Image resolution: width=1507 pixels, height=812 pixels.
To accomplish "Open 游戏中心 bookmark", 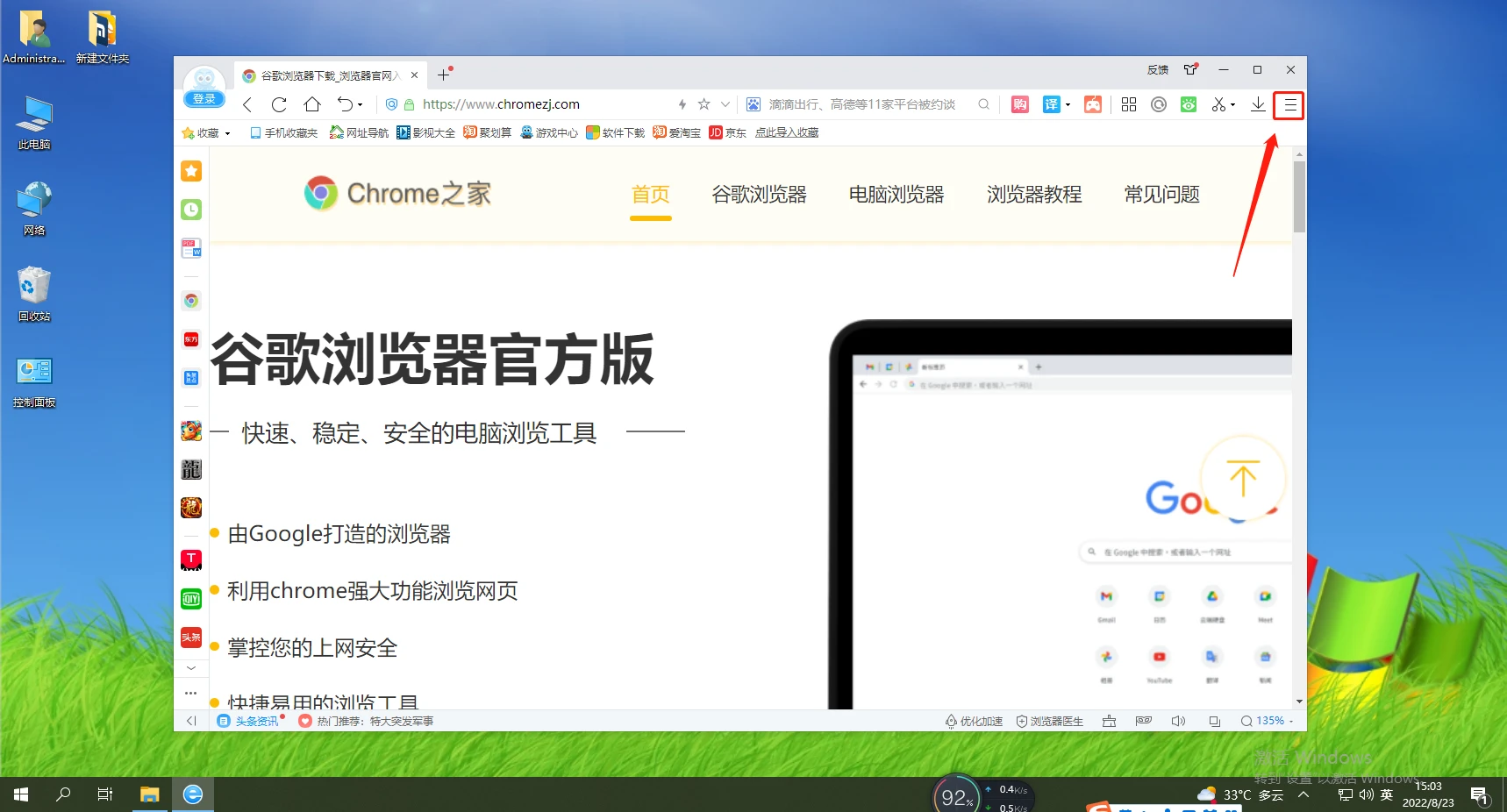I will point(549,133).
